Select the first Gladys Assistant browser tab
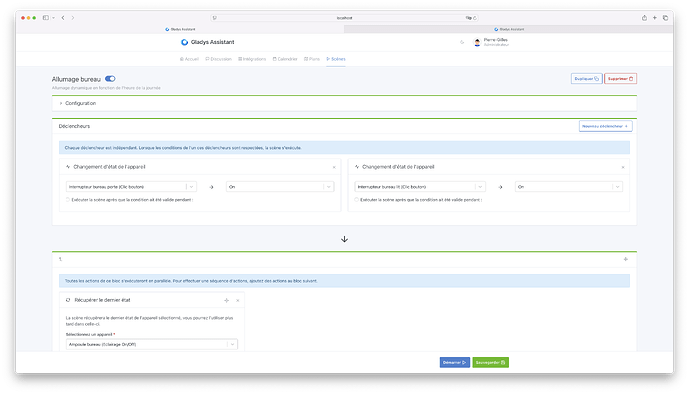This screenshot has width=689, height=394. coord(180,29)
